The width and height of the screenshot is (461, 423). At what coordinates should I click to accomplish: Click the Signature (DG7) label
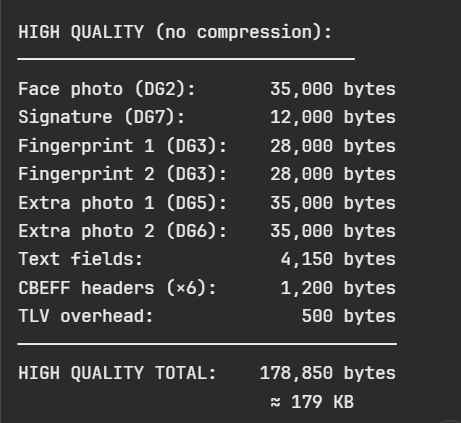click(101, 117)
